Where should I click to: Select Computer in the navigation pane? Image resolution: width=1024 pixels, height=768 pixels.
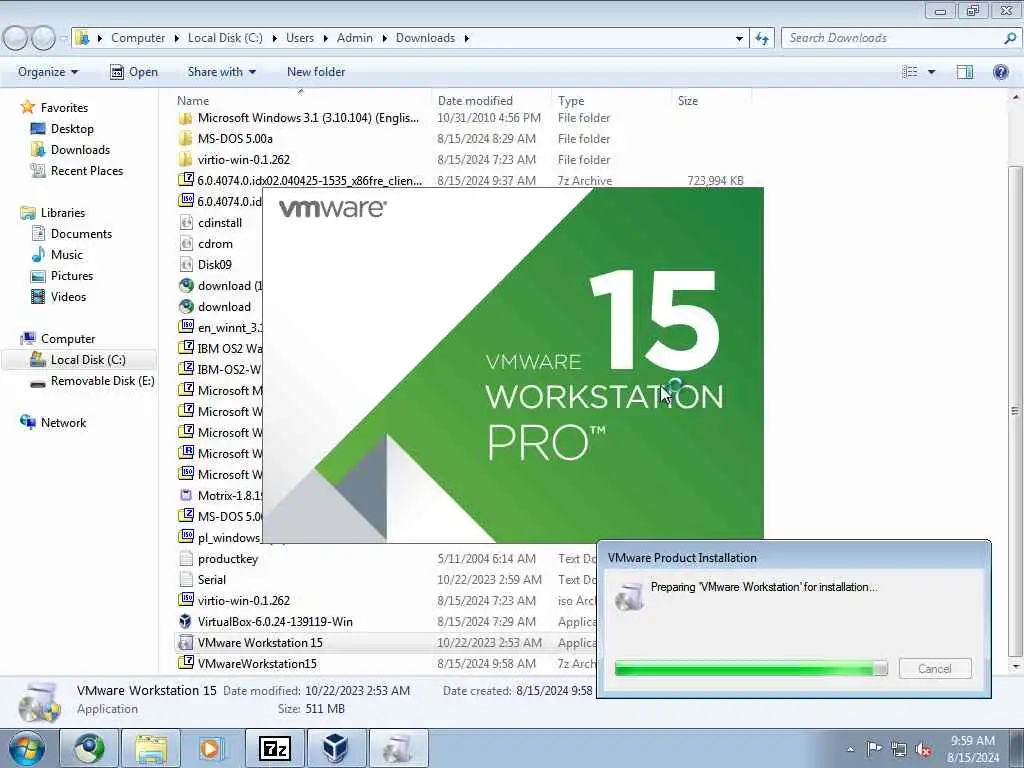click(68, 339)
